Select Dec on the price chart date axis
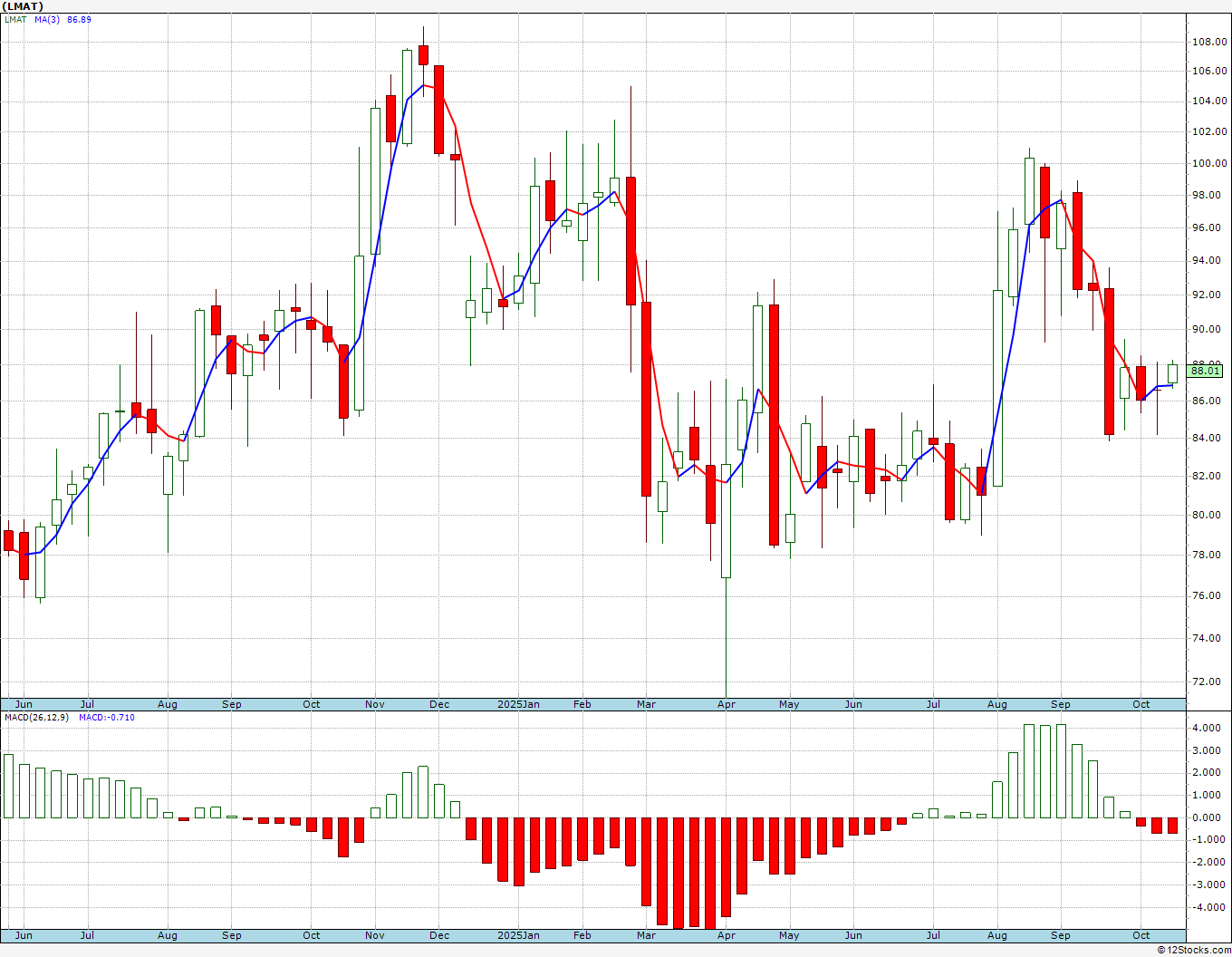The image size is (1232, 957). [439, 704]
